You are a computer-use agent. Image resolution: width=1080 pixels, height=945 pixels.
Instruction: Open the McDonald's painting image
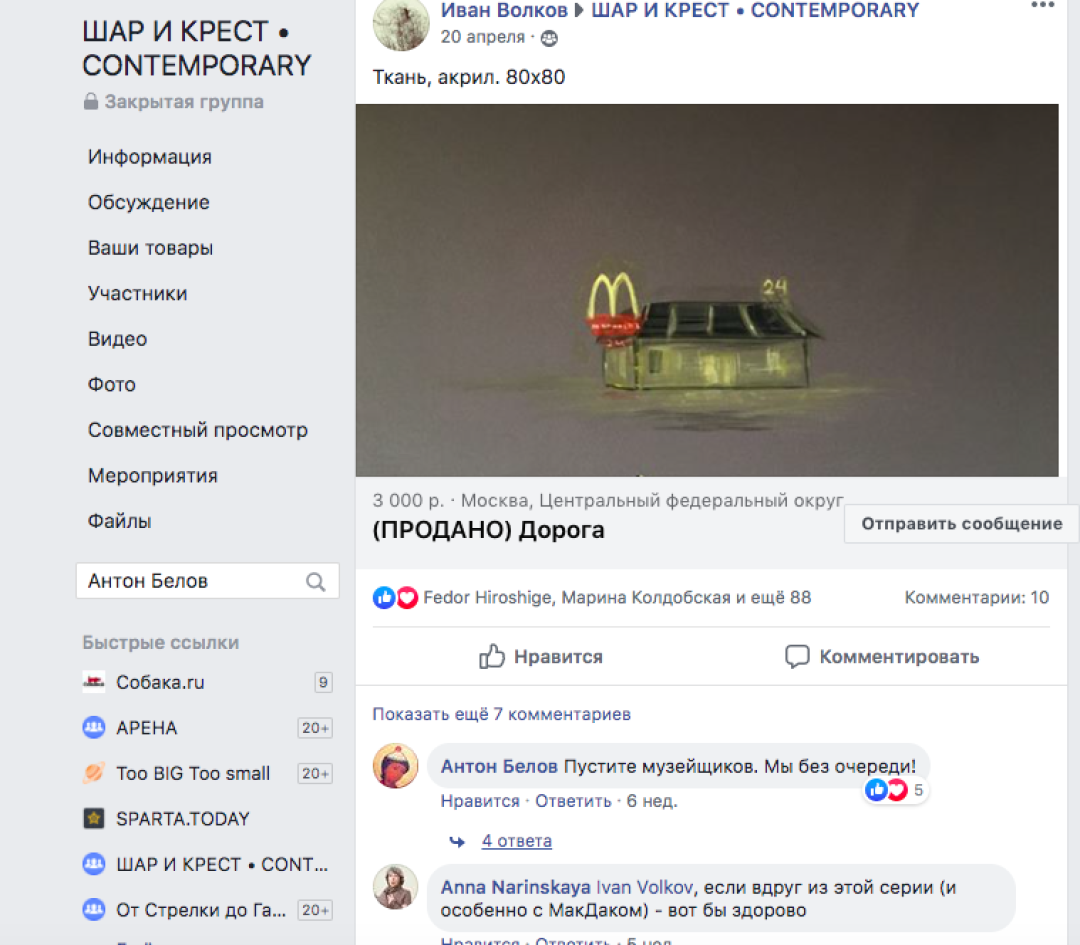point(707,290)
